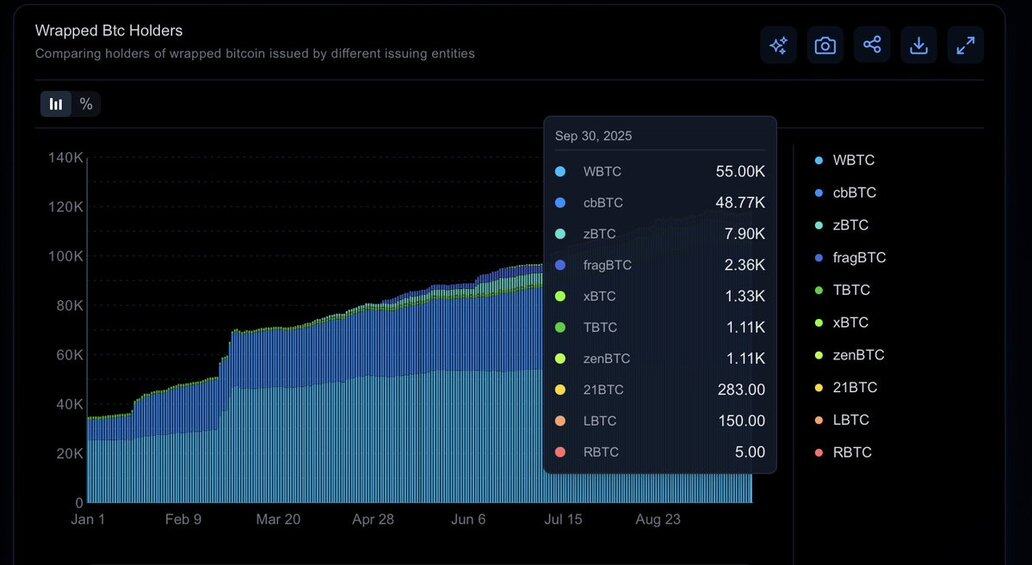This screenshot has width=1032, height=565.
Task: Click the Wrapped Btc Holders title
Action: click(x=109, y=31)
